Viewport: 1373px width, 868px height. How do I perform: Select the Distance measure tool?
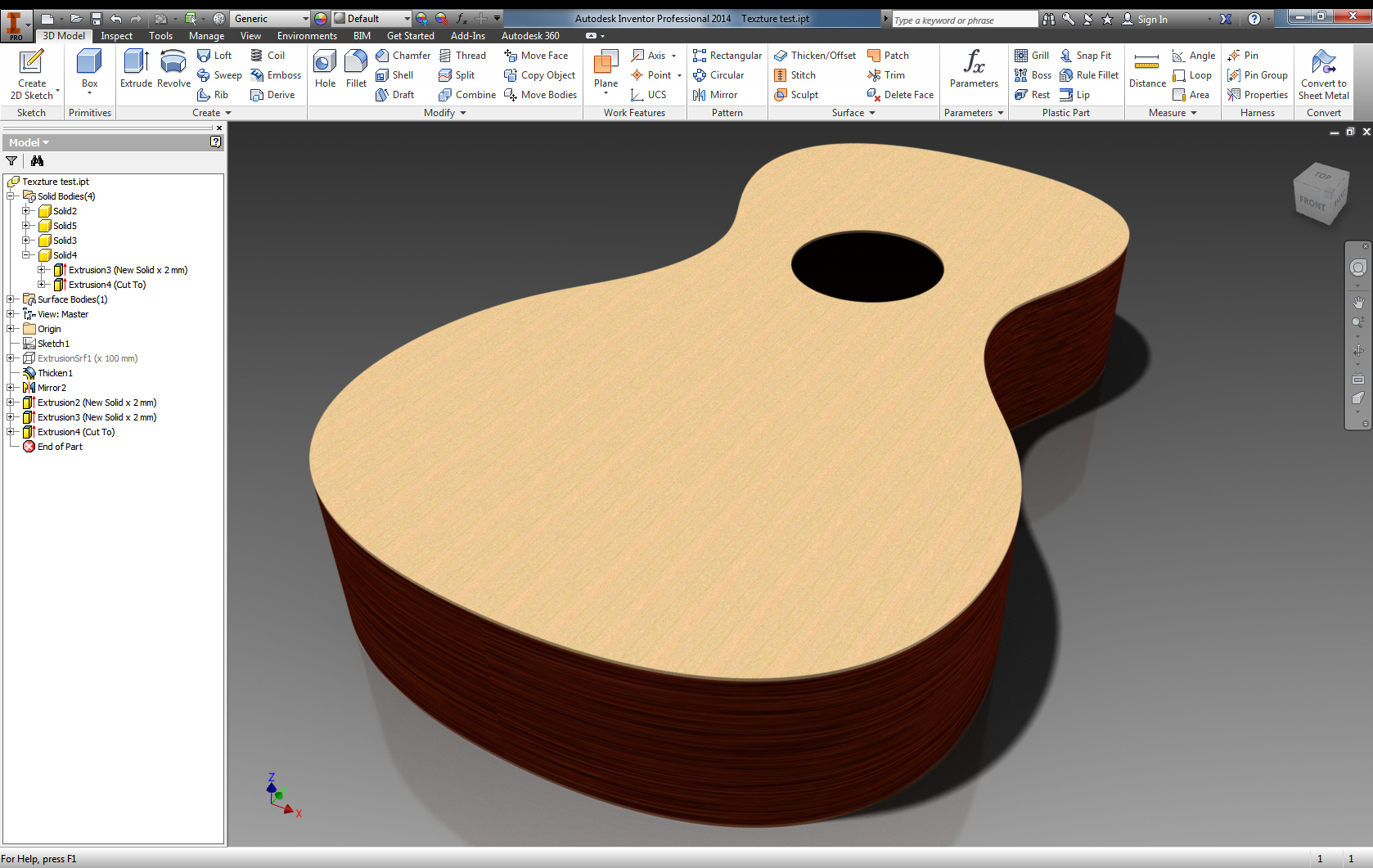click(1147, 68)
